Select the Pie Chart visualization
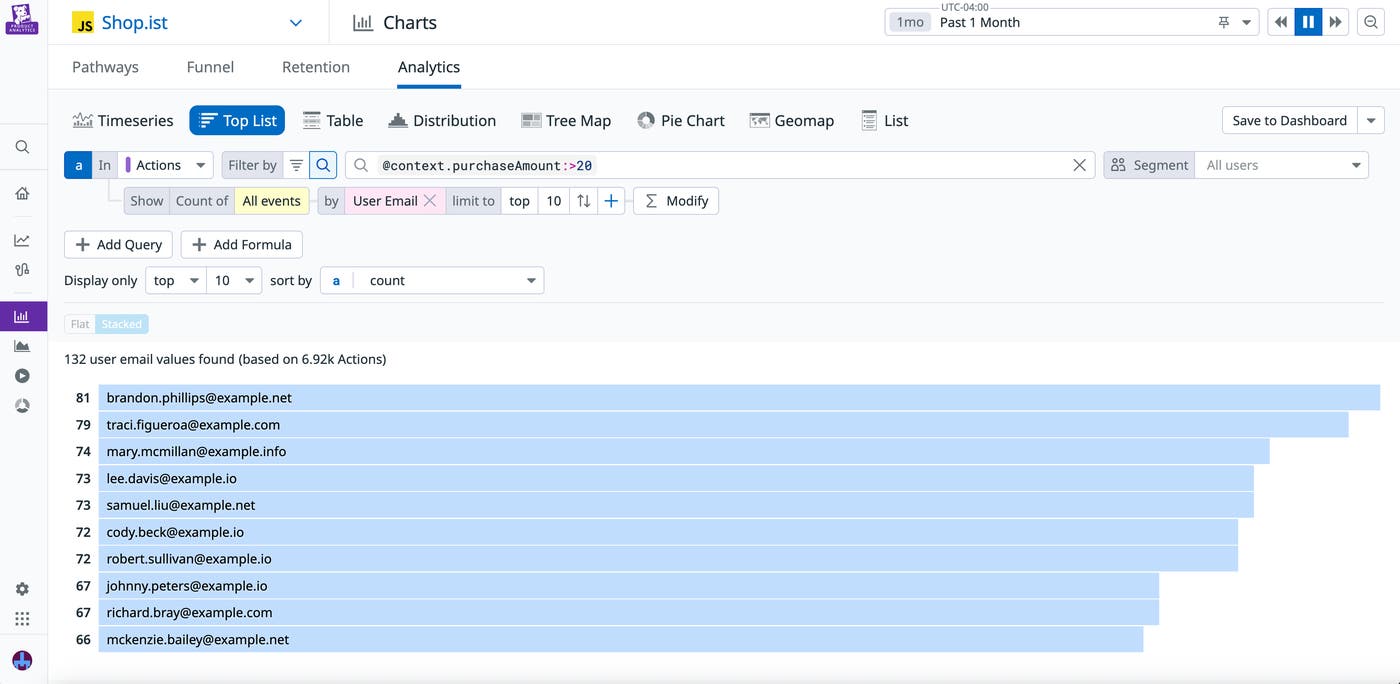Screen dimensions: 1400x684 [x=680, y=120]
